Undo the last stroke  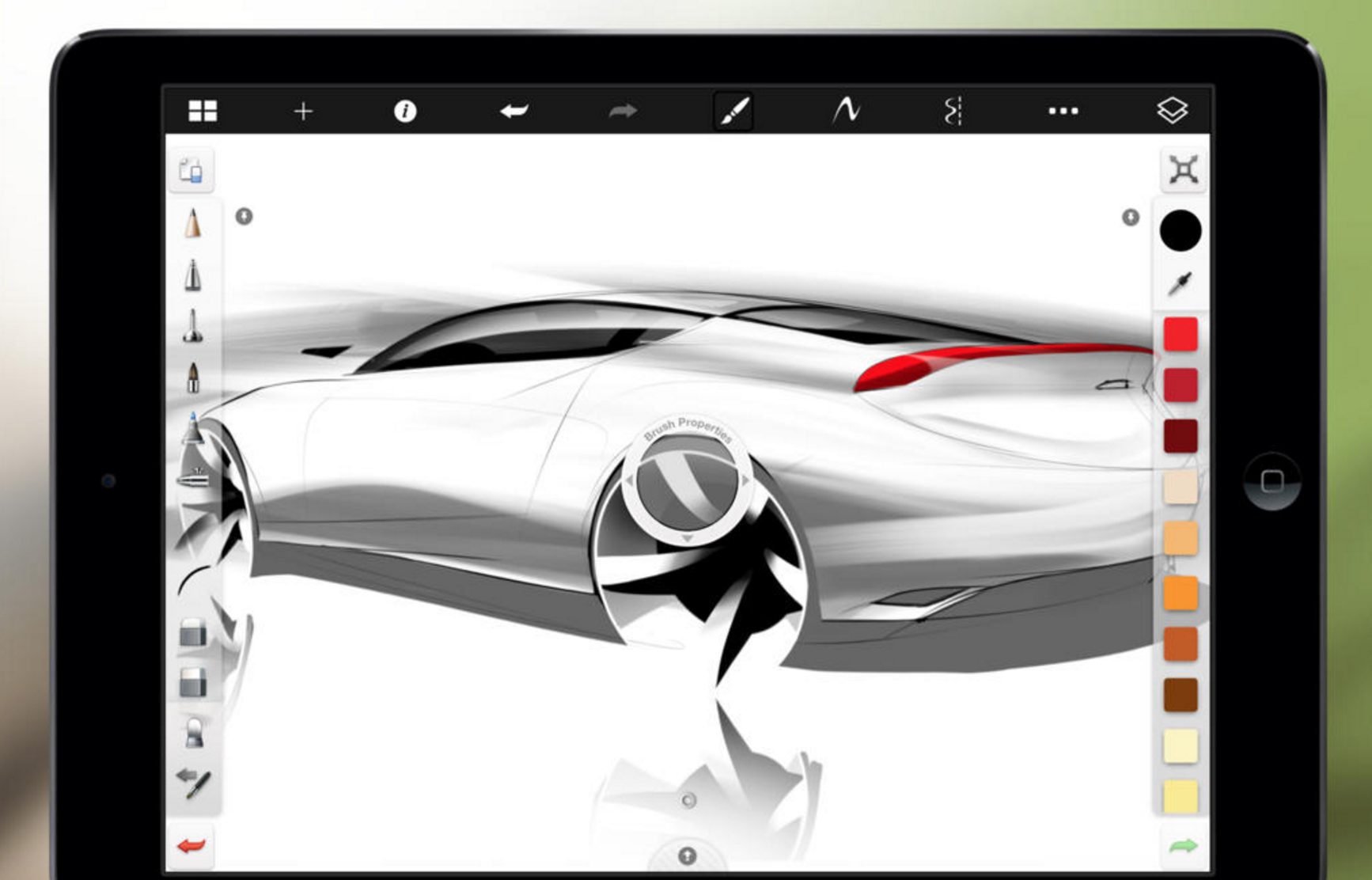tap(510, 111)
